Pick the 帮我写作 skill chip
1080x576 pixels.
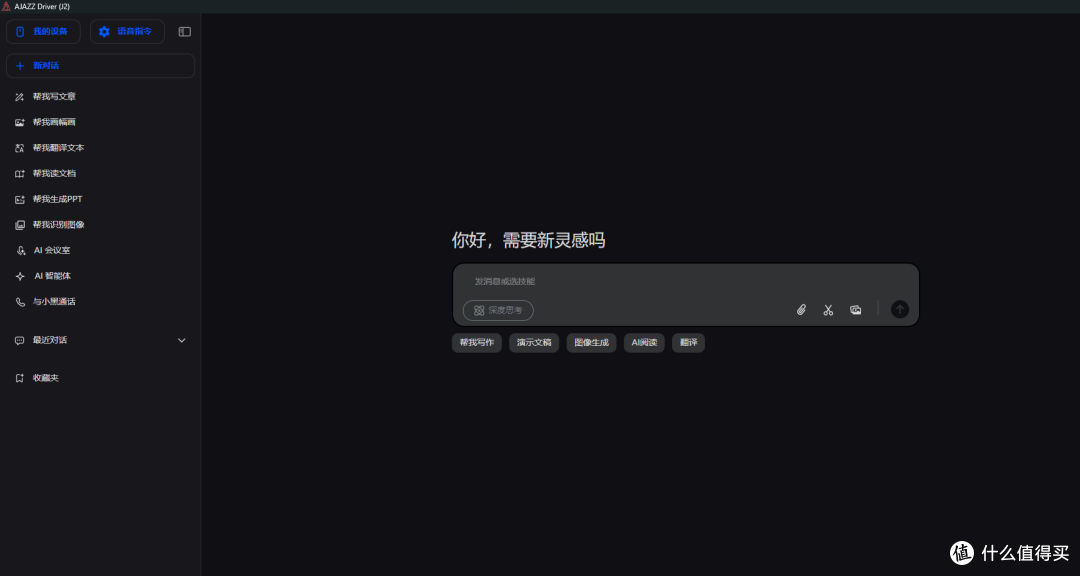pyautogui.click(x=477, y=342)
